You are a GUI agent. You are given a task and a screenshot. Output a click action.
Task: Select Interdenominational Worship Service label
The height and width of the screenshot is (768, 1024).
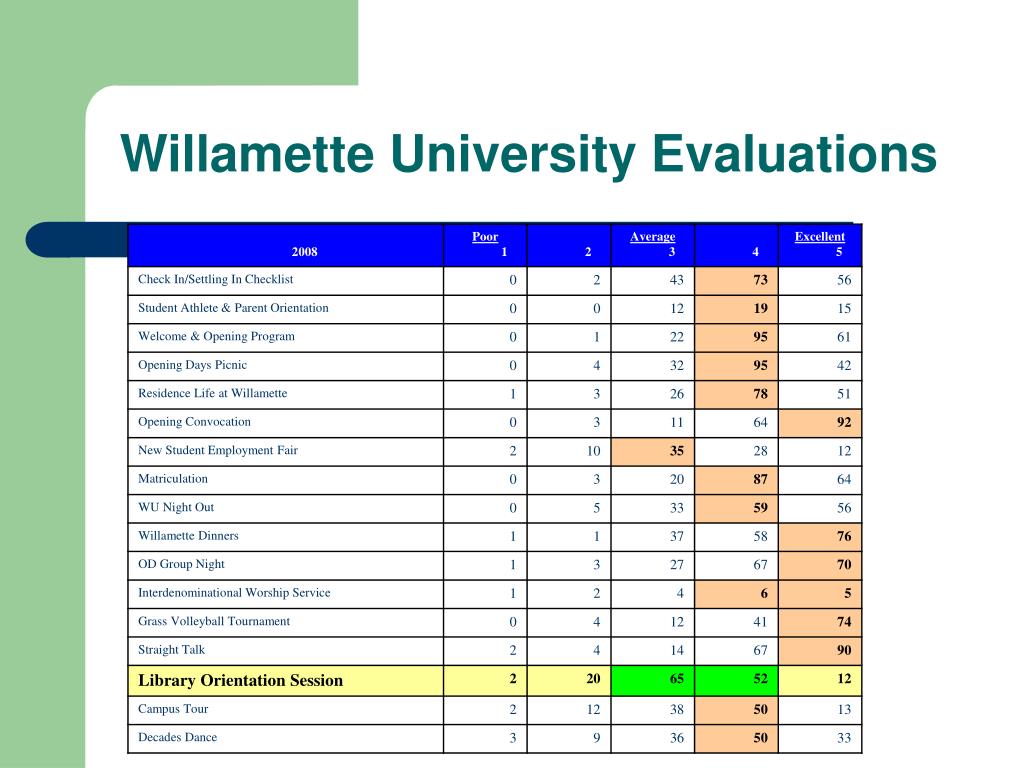coord(234,593)
